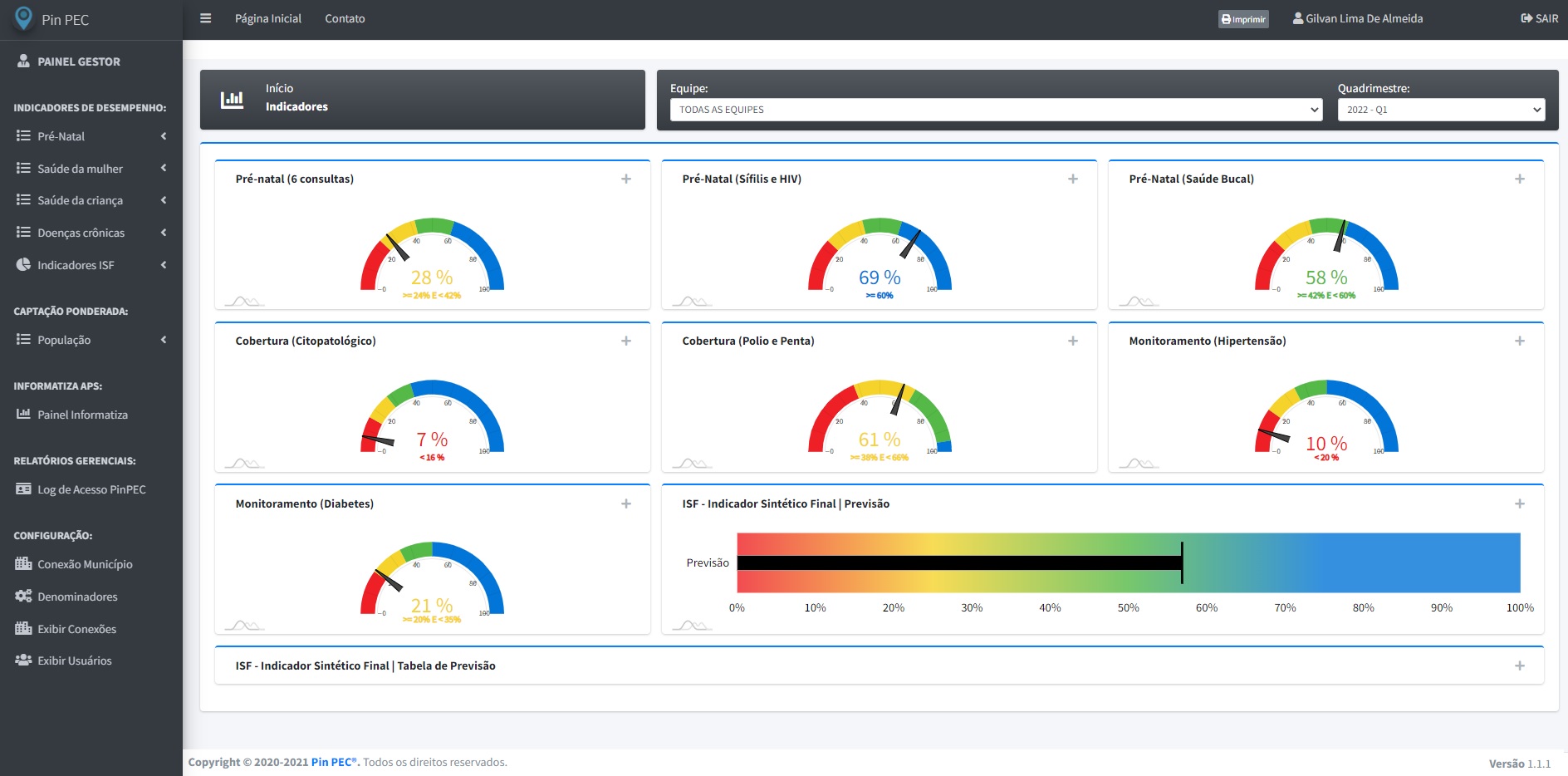Click the trend curve icon in ISF Previsão card

click(x=691, y=626)
